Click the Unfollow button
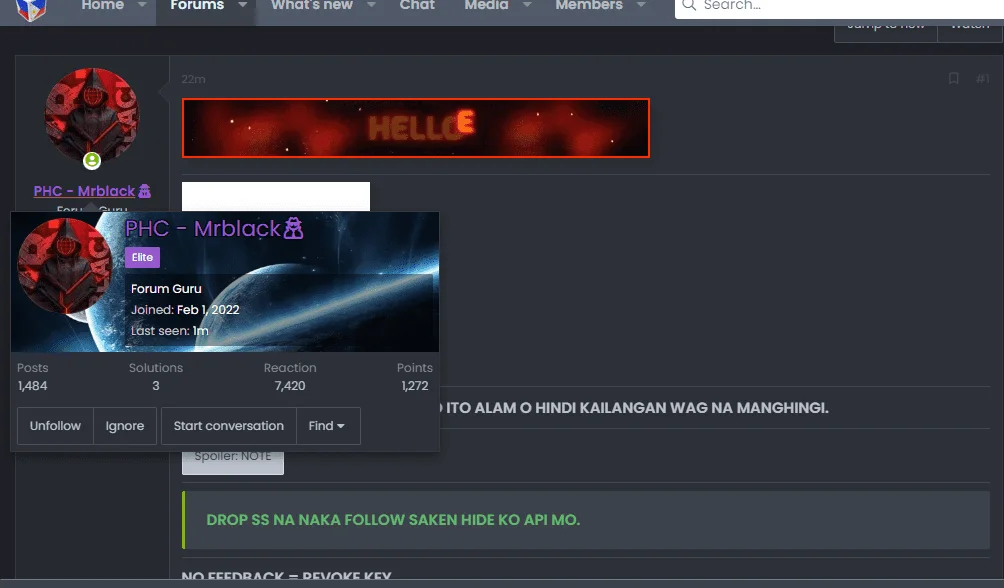 [x=55, y=426]
